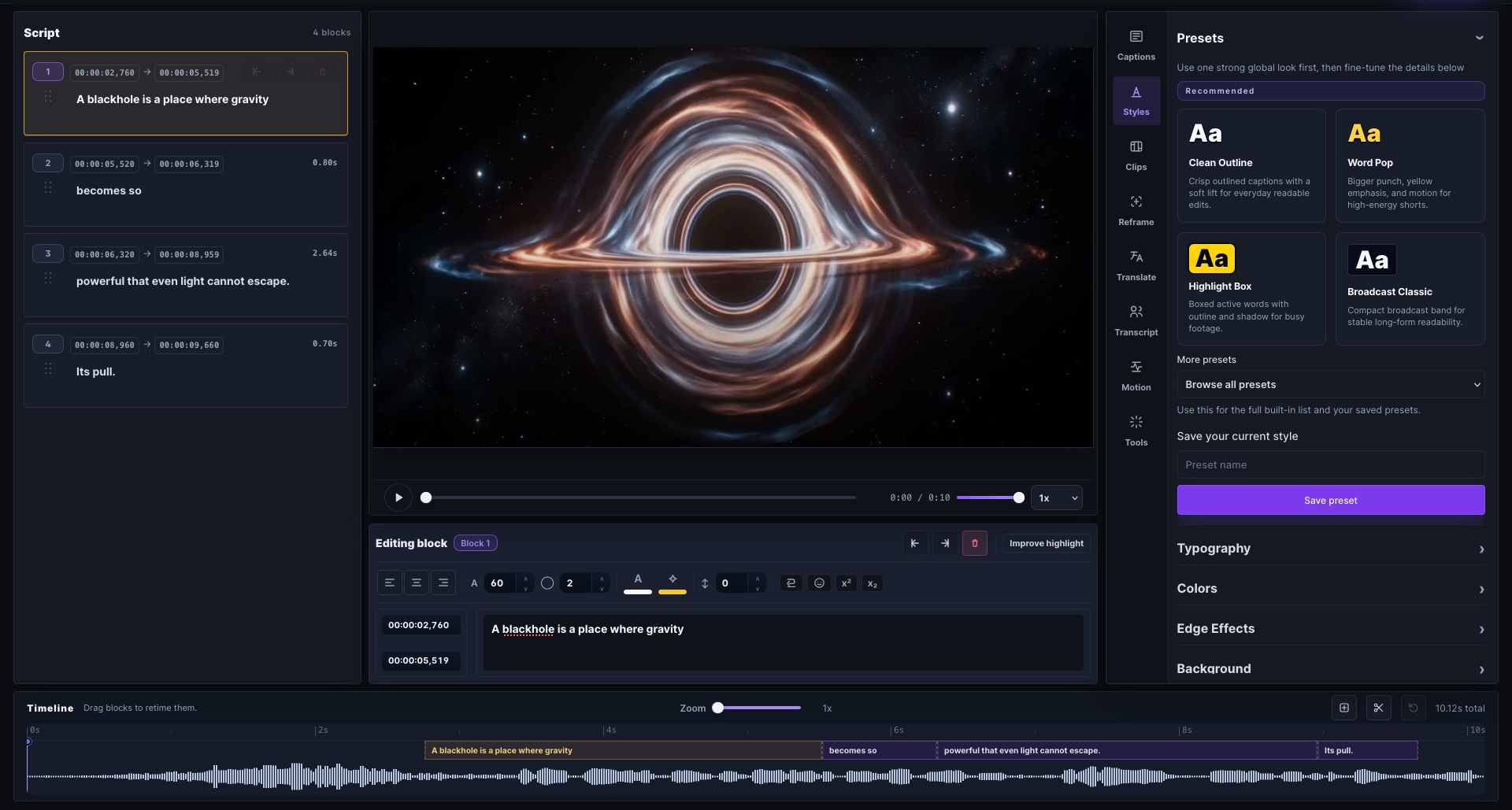Play the video preview
The width and height of the screenshot is (1512, 810).
coord(398,497)
